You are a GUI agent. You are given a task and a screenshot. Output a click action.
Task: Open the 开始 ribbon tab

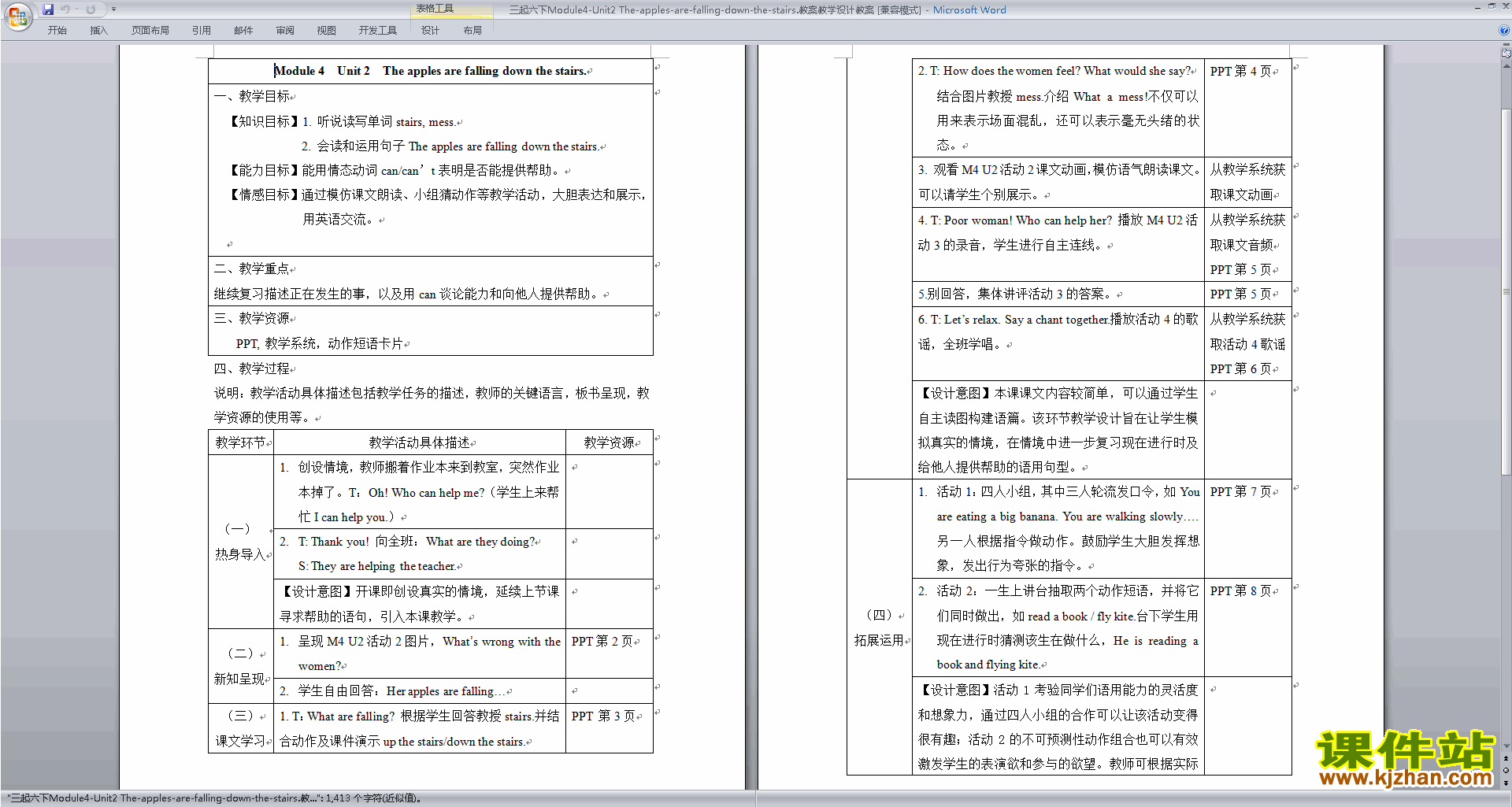57,31
